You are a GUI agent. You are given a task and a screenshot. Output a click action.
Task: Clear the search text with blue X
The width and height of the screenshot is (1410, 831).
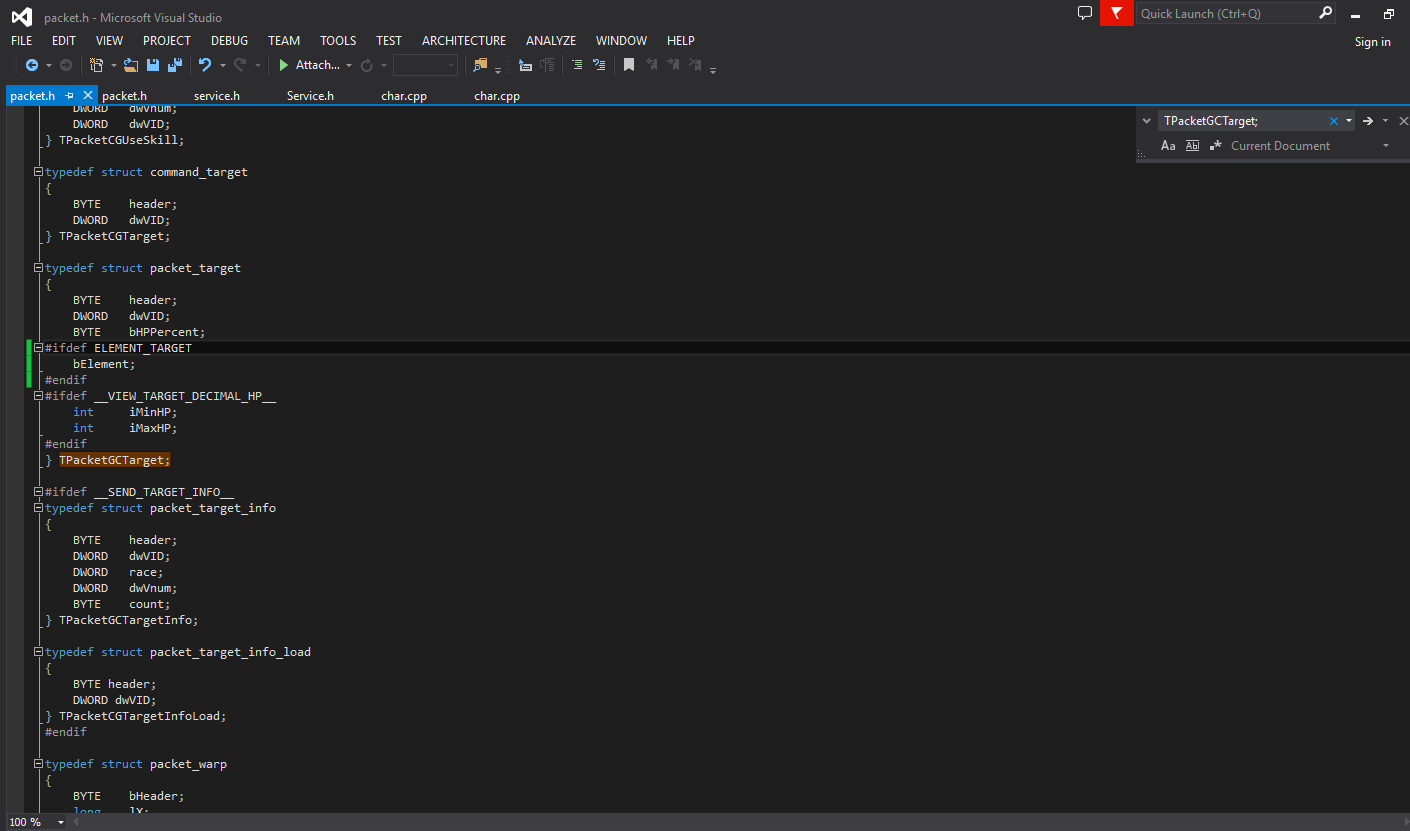point(1333,121)
